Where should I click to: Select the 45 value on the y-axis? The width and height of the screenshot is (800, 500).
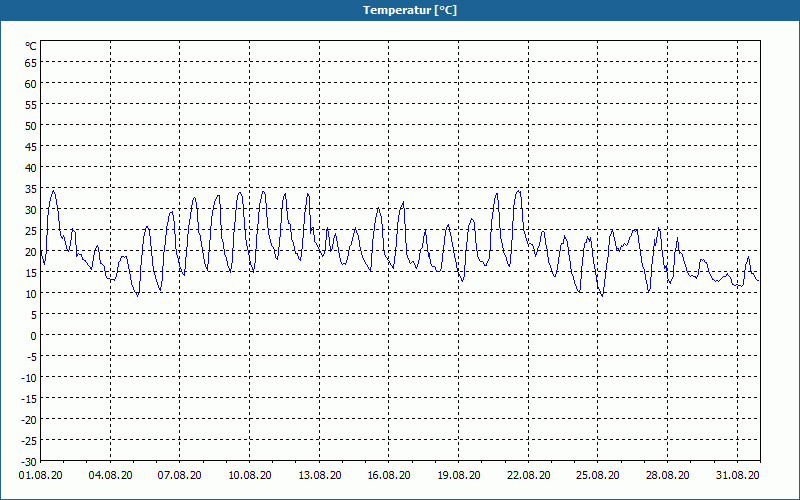coord(31,147)
